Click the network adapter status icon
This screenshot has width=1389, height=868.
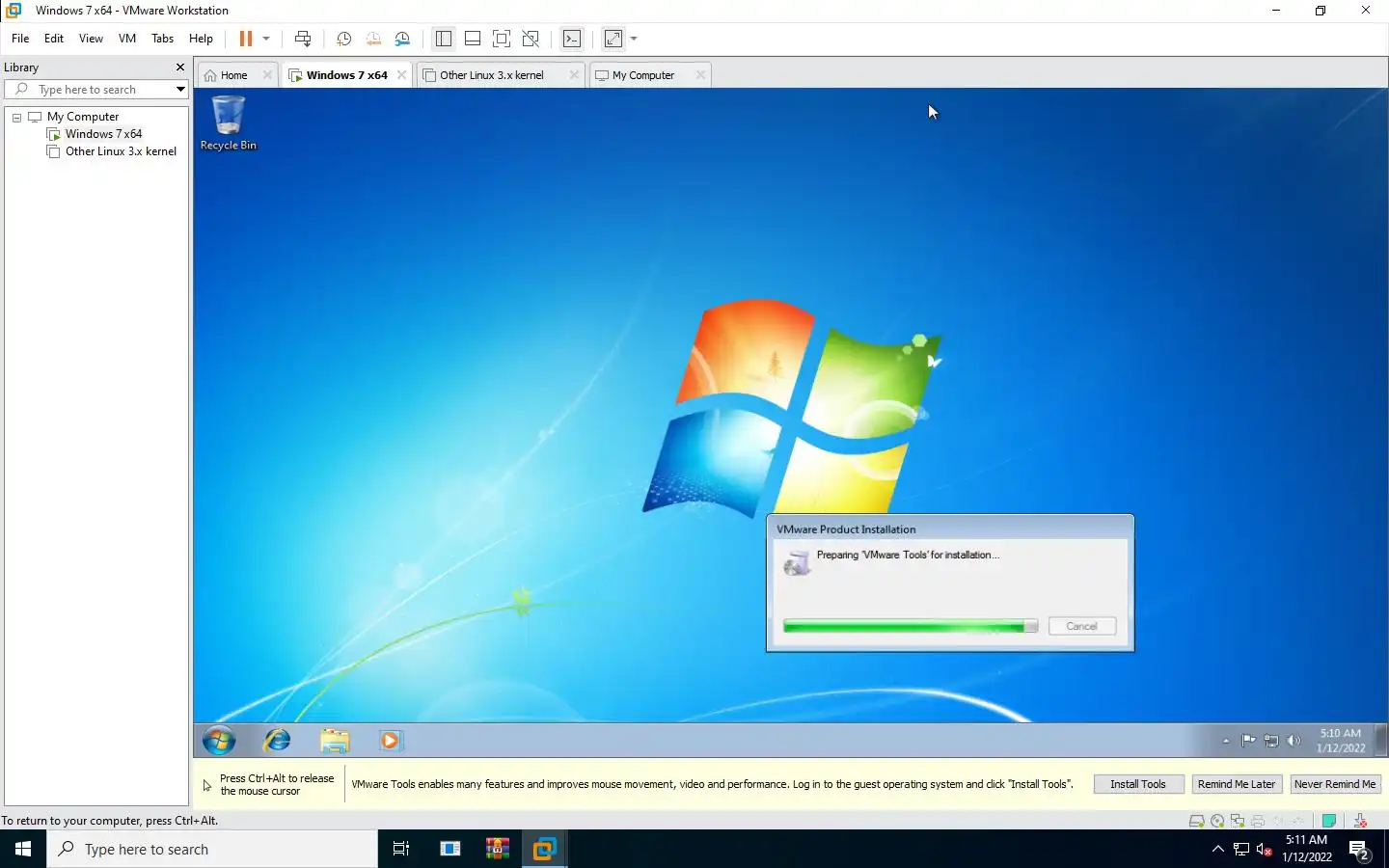click(1238, 821)
